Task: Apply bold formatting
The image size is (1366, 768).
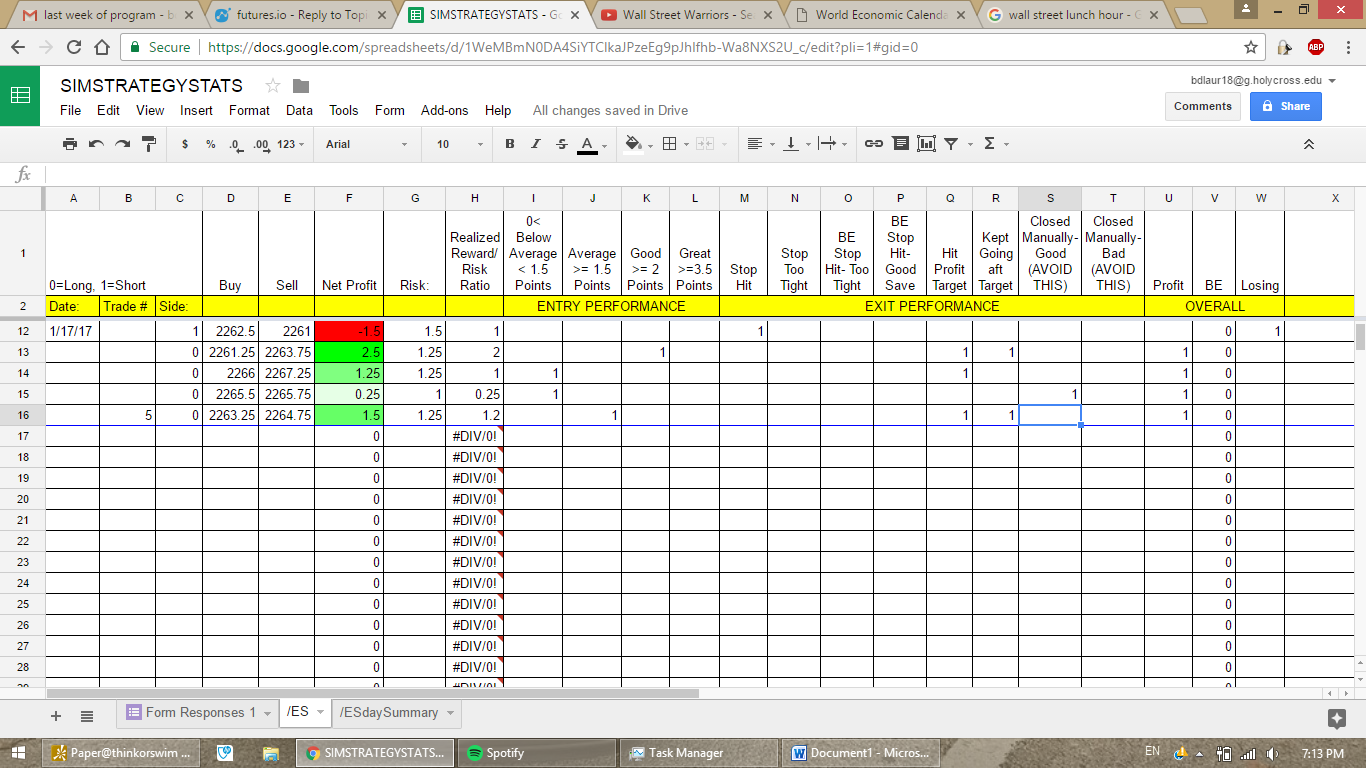Action: (x=510, y=144)
